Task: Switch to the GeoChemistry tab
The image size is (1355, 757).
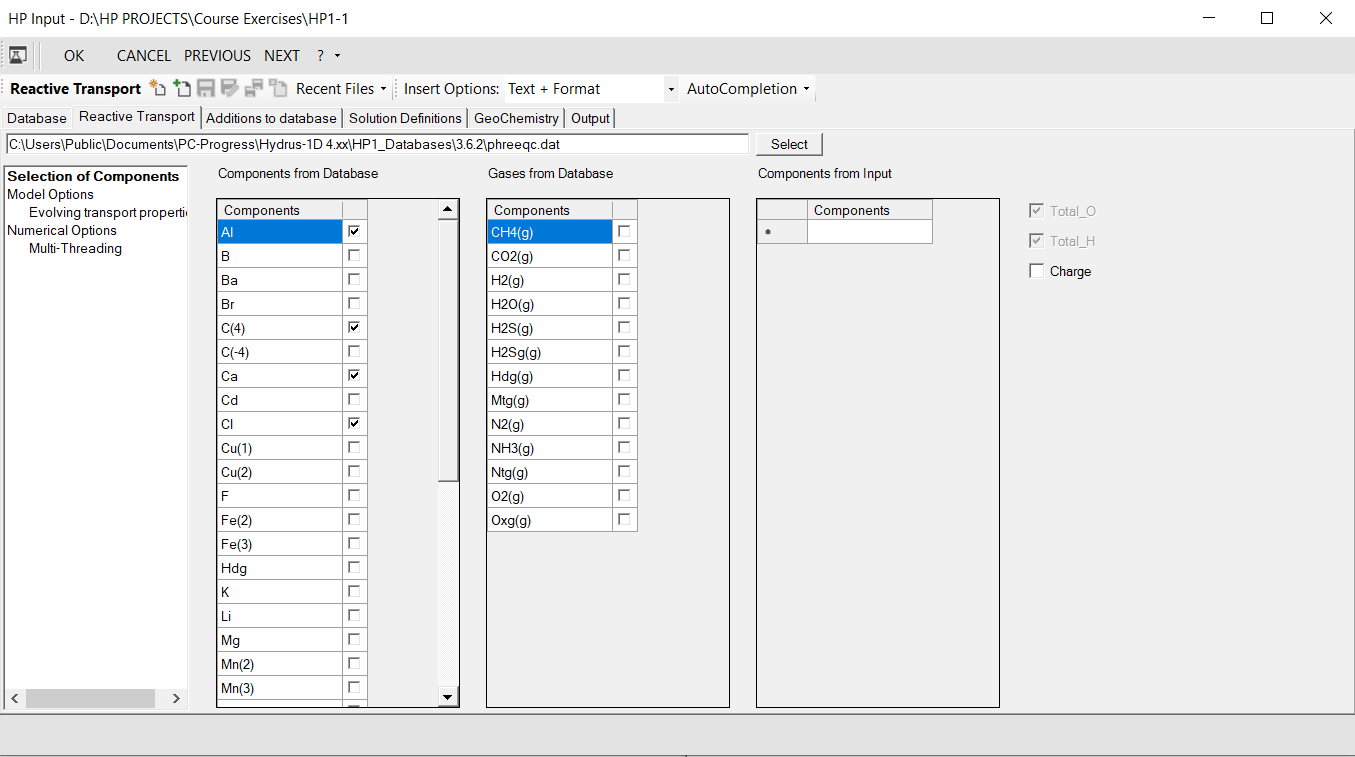Action: 516,118
